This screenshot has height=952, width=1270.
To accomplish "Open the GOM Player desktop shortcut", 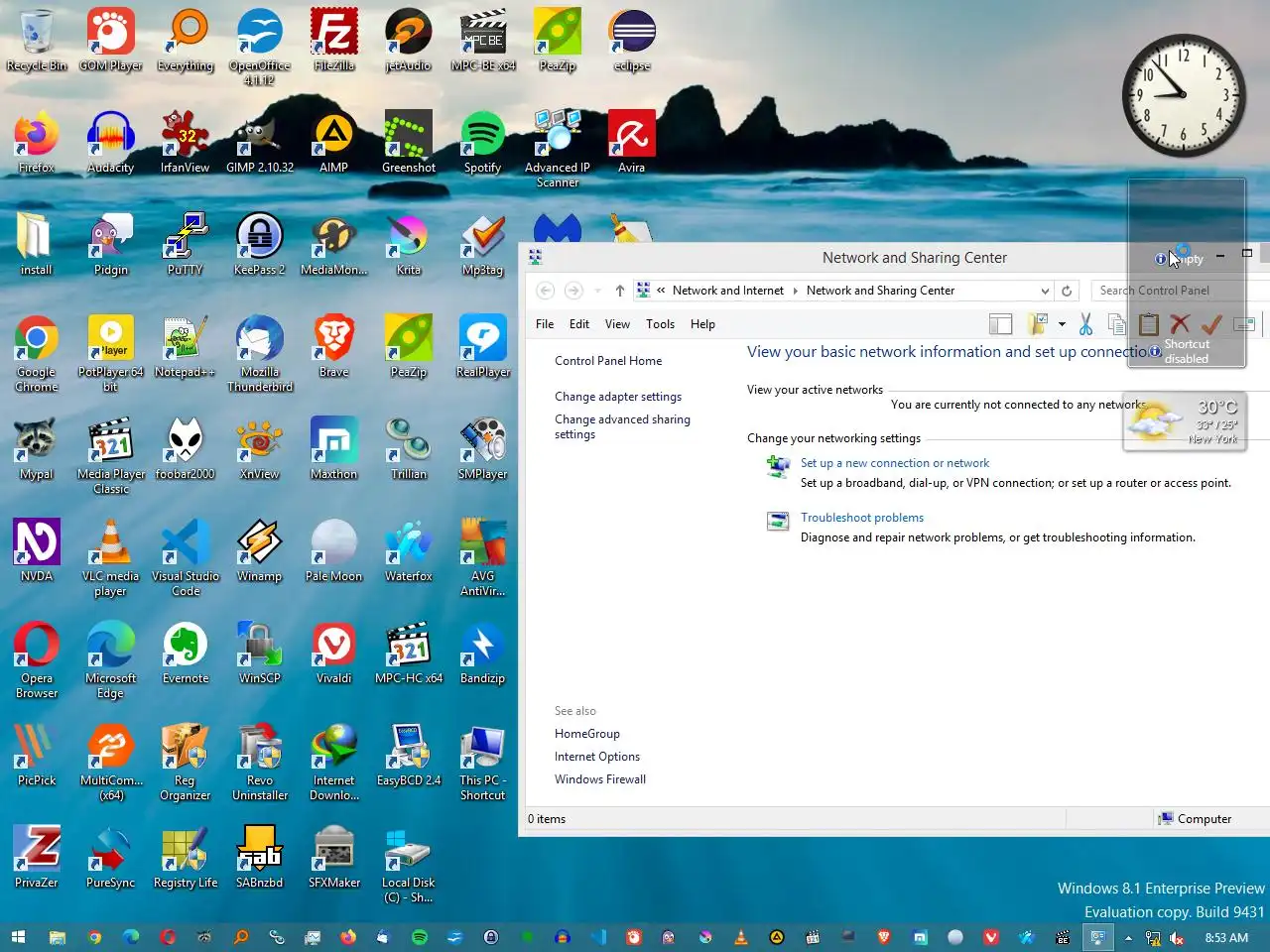I will click(x=111, y=40).
